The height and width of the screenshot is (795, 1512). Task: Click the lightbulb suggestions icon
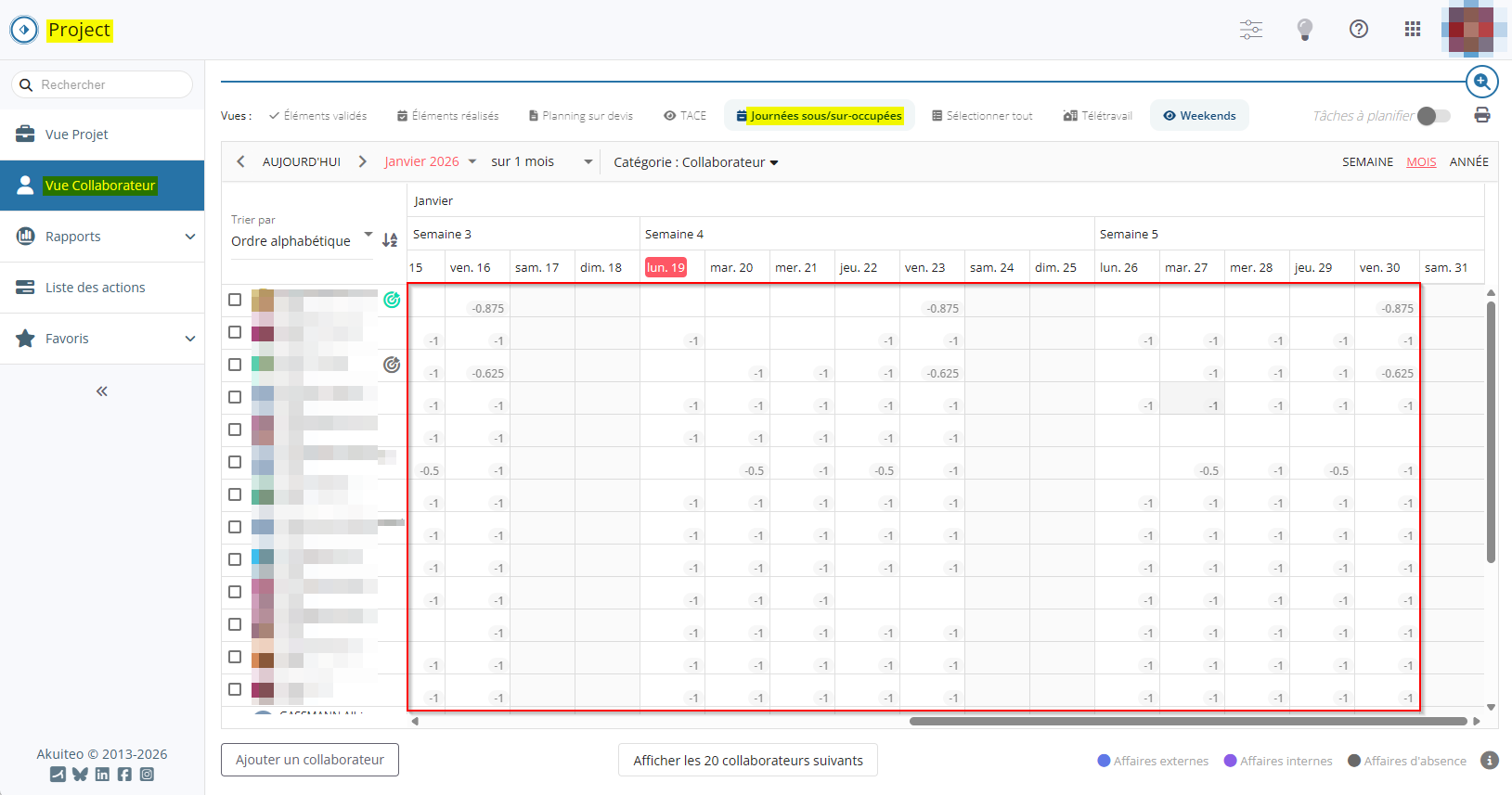[1305, 30]
